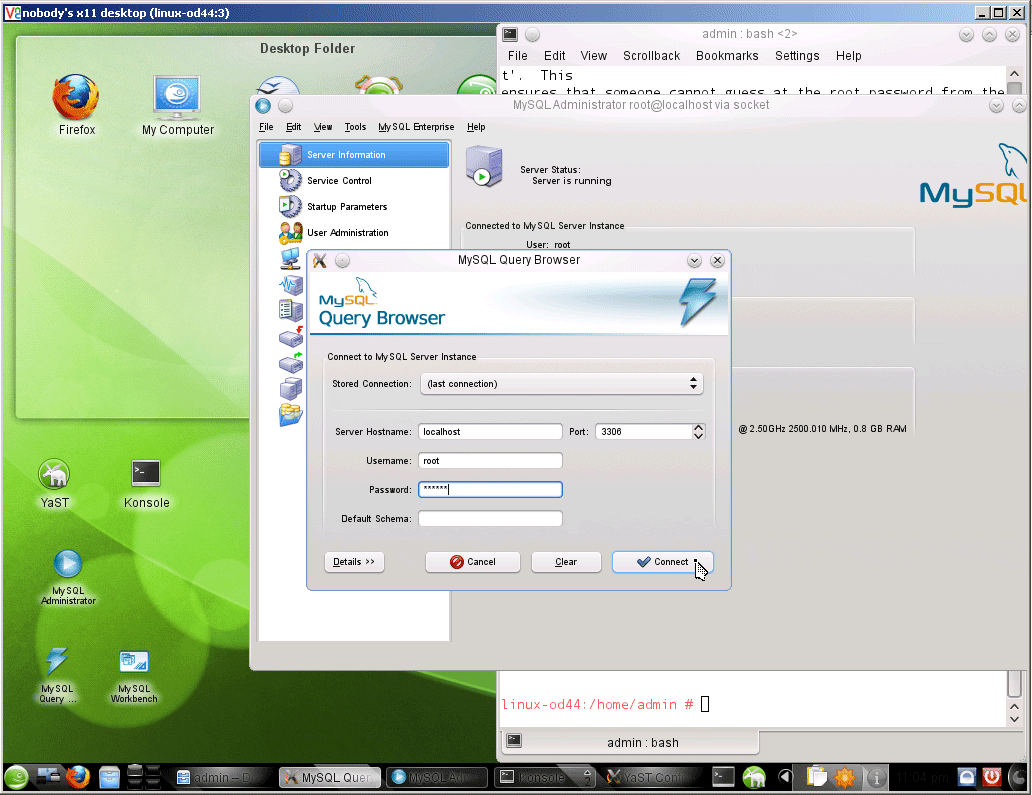The width and height of the screenshot is (1032, 795).
Task: Click the lock screen icon in the taskbar
Action: coord(966,777)
